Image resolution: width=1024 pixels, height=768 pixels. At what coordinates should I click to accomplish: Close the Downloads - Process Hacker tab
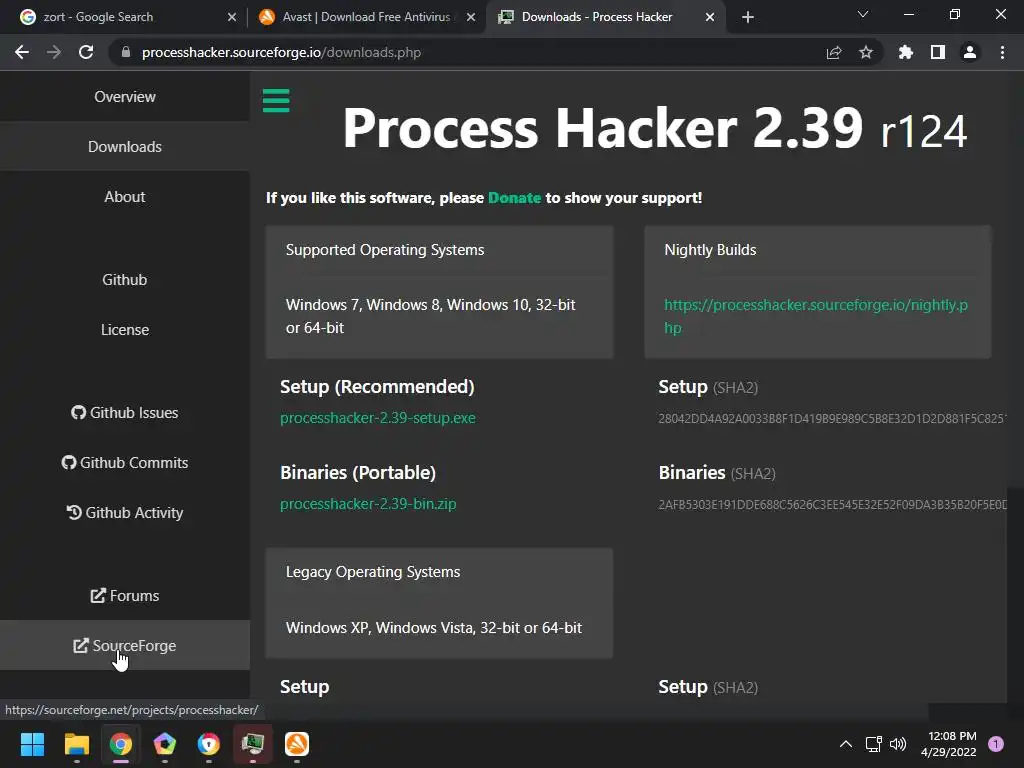click(x=710, y=17)
